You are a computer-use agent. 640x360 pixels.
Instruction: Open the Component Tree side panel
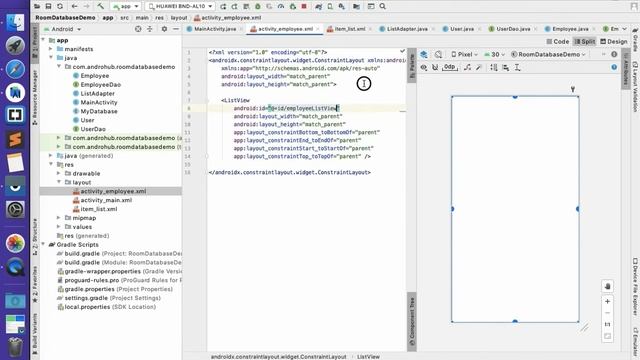(x=412, y=321)
